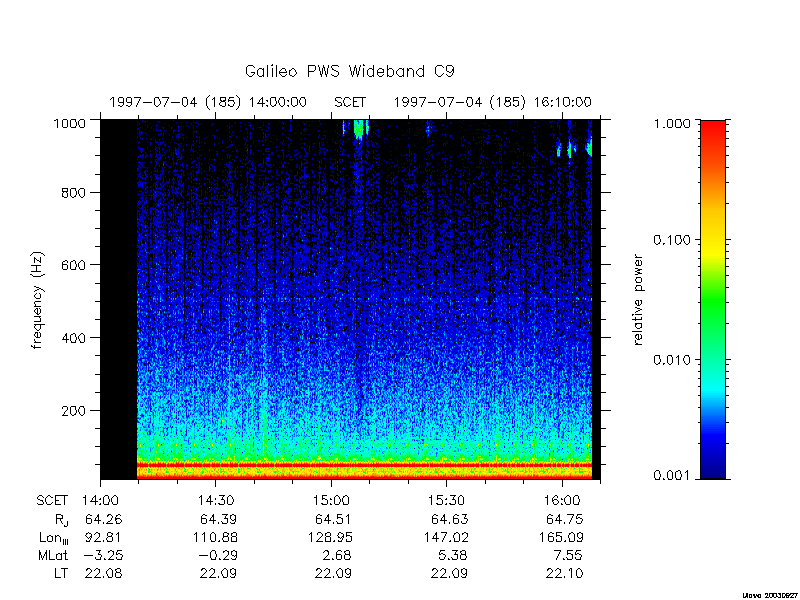Click the SCET time "15:00"
Viewport: 800px width, 600px height.
pyautogui.click(x=332, y=501)
